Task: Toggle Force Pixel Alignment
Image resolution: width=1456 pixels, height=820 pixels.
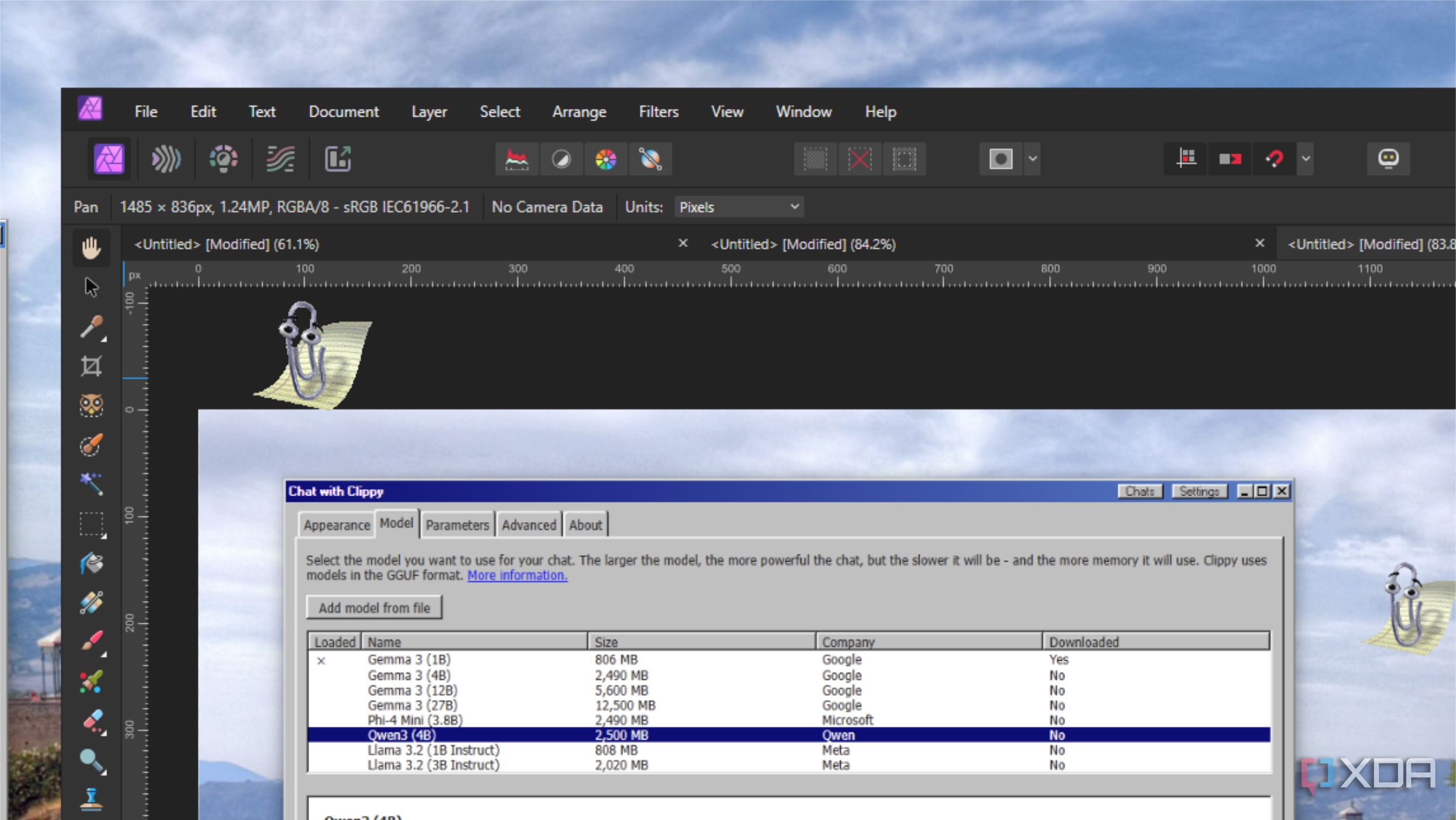Action: (1186, 159)
